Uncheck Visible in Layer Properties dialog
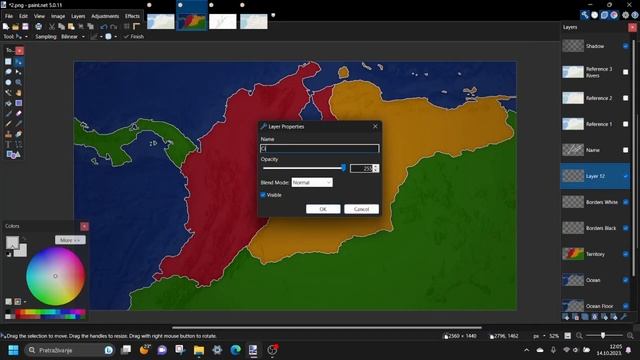 pyautogui.click(x=263, y=195)
